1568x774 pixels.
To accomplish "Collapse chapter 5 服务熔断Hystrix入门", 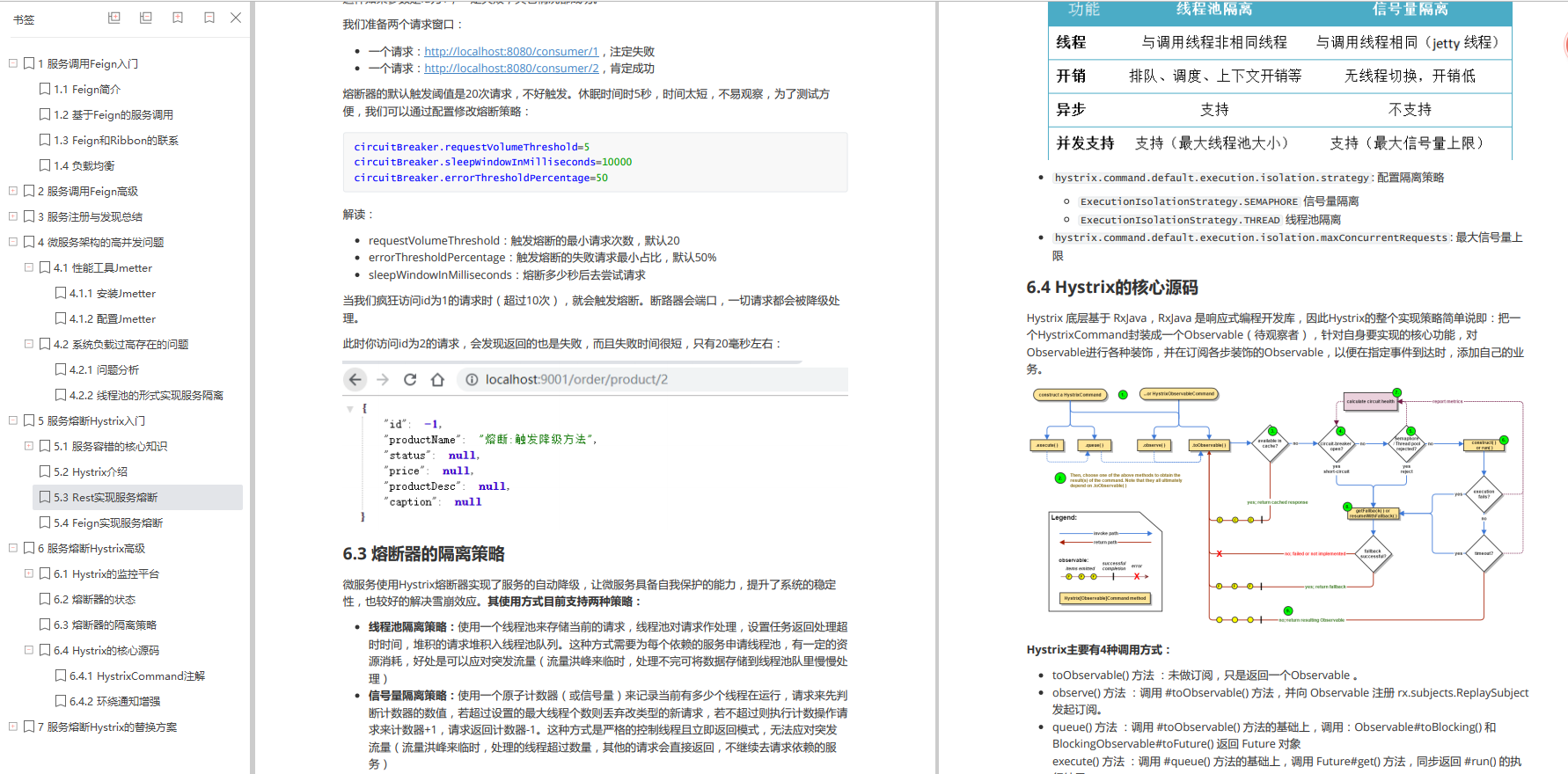I will point(13,420).
